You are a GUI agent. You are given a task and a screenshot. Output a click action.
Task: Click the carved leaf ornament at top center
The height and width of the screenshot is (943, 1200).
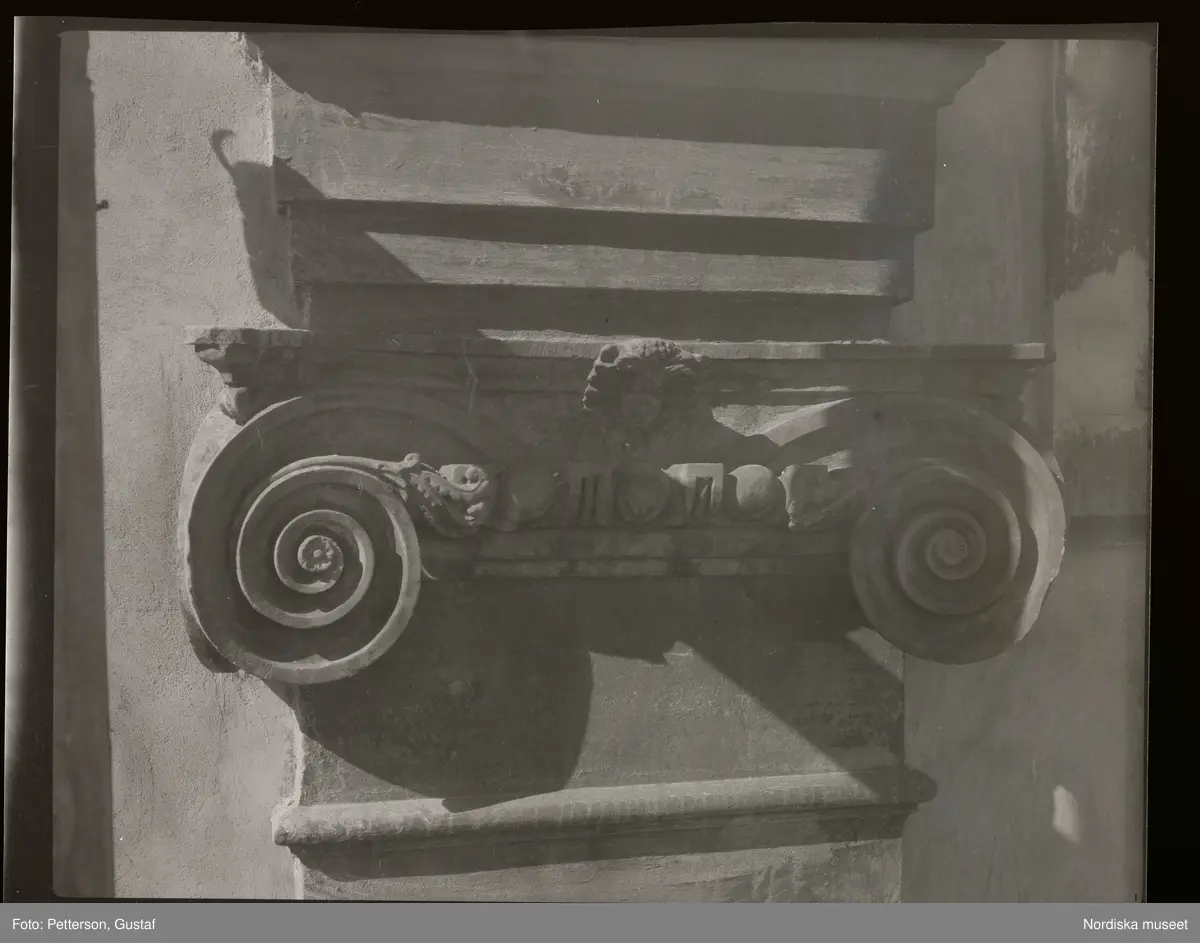click(637, 375)
